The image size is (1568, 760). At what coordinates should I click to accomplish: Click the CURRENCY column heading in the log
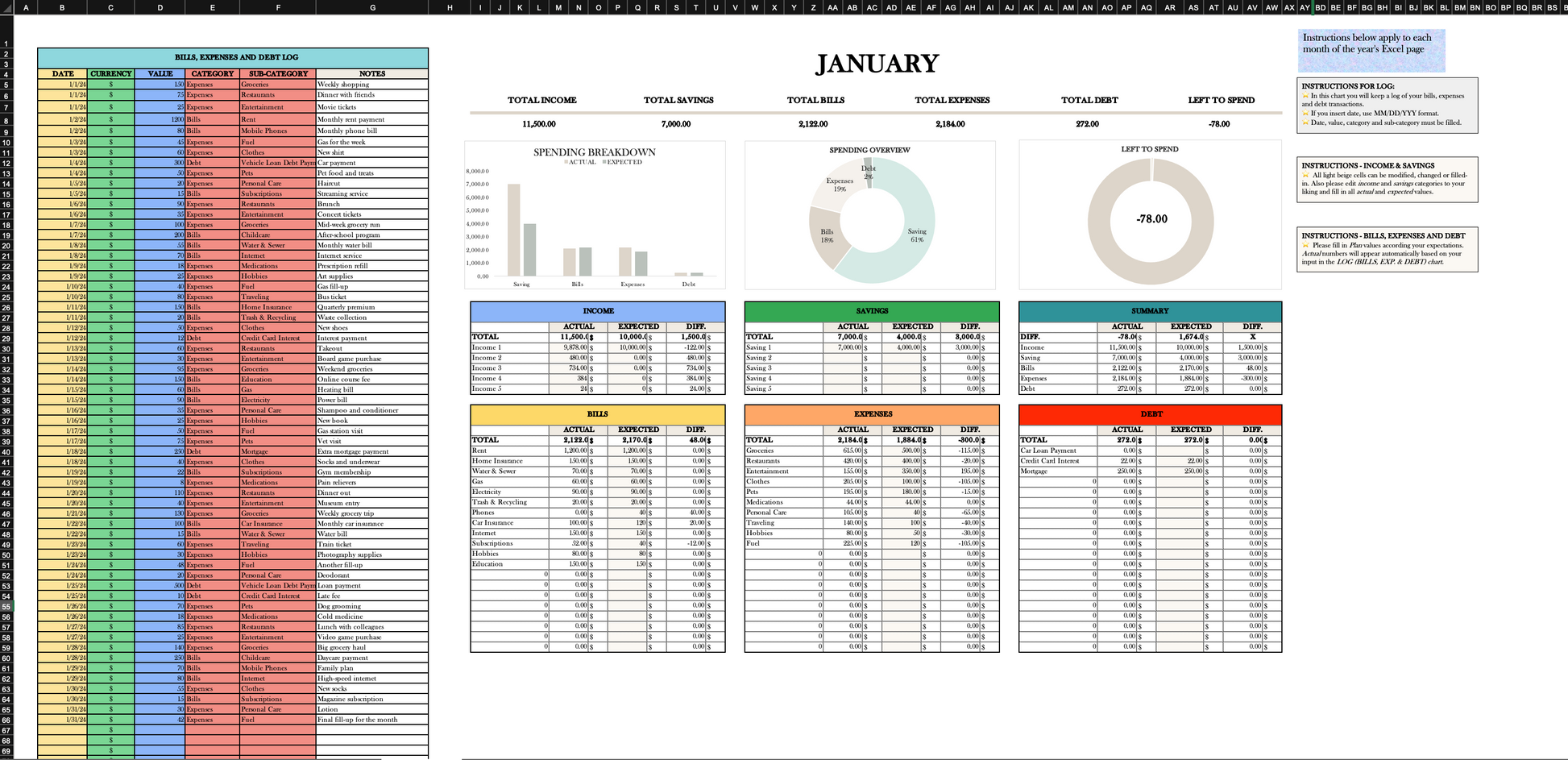click(111, 73)
